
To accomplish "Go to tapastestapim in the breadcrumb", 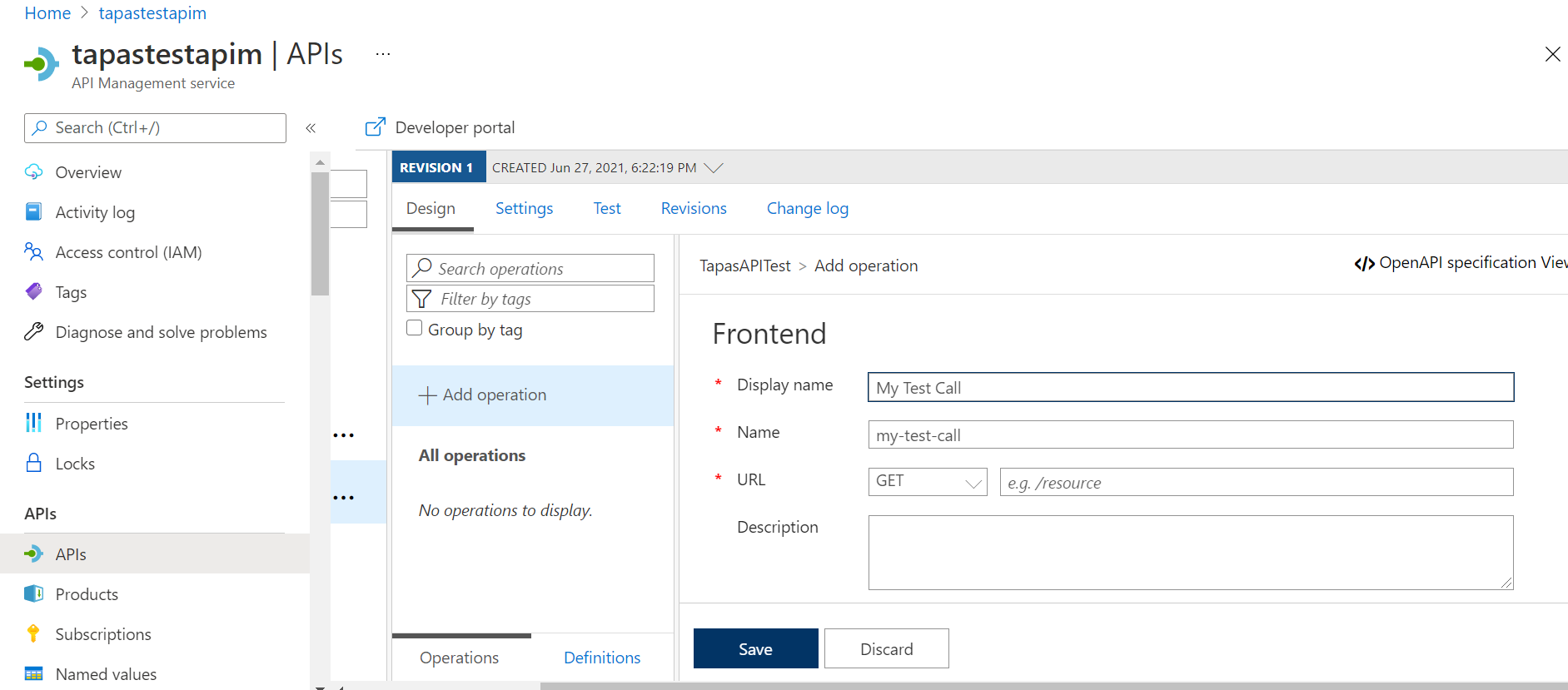I will (x=152, y=13).
